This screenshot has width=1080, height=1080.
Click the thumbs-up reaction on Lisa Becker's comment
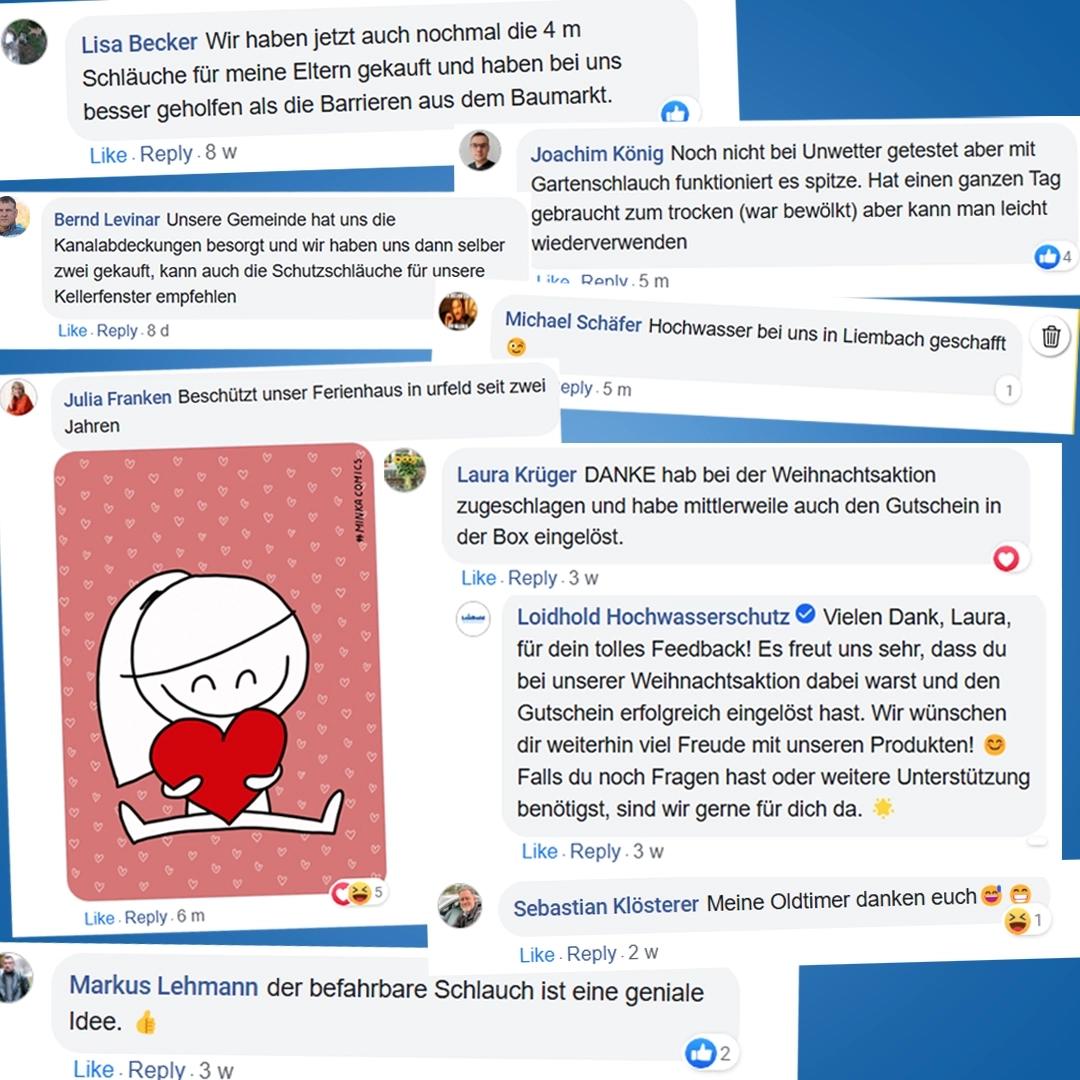(x=675, y=112)
